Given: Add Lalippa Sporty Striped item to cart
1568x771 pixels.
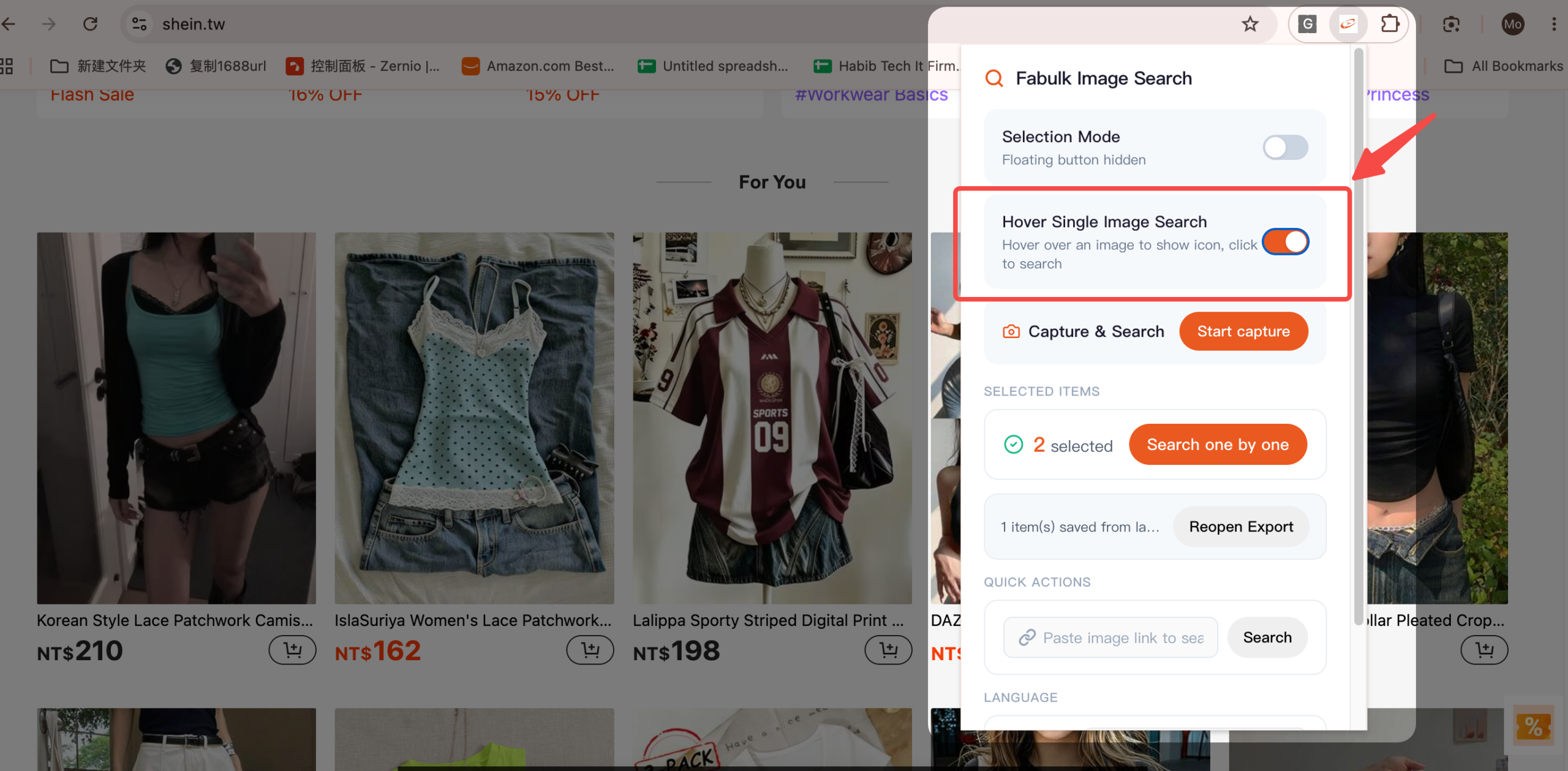Looking at the screenshot, I should [888, 650].
